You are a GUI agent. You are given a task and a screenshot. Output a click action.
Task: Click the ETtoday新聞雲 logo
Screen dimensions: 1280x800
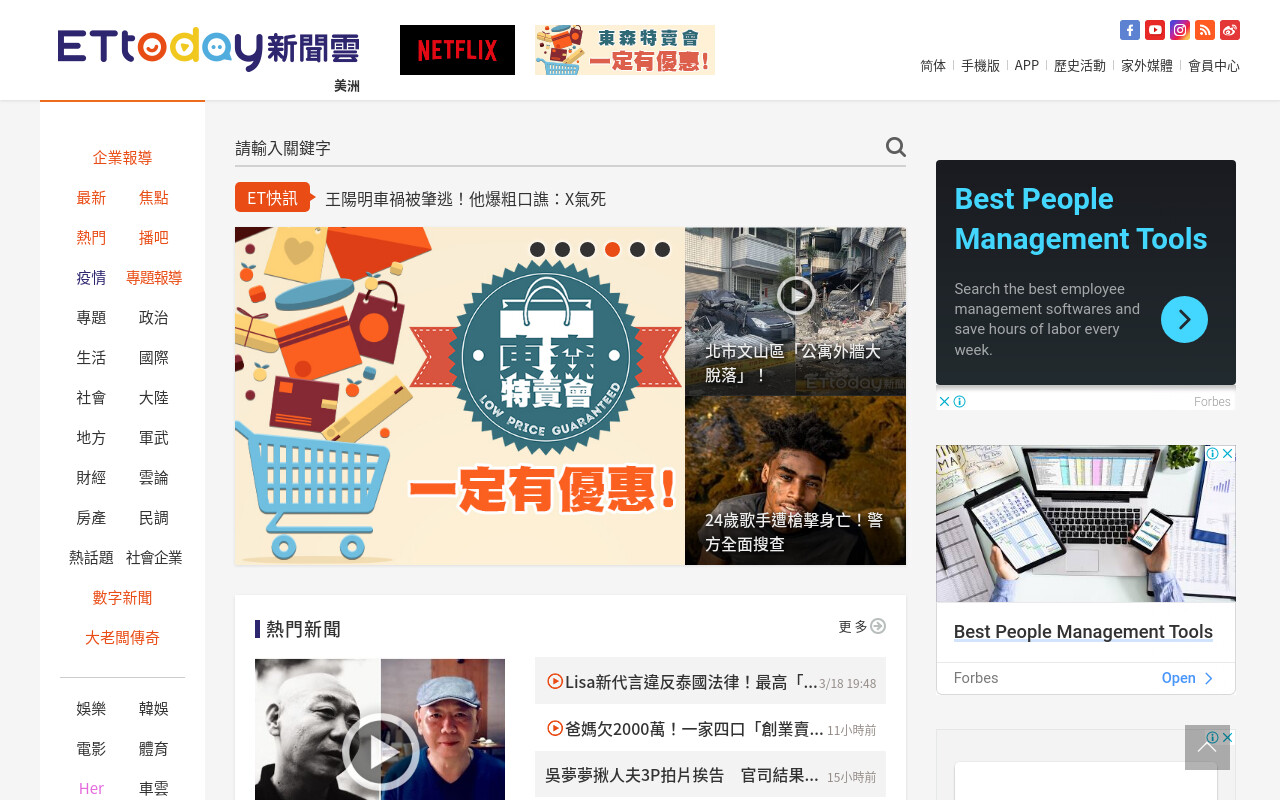pos(208,49)
